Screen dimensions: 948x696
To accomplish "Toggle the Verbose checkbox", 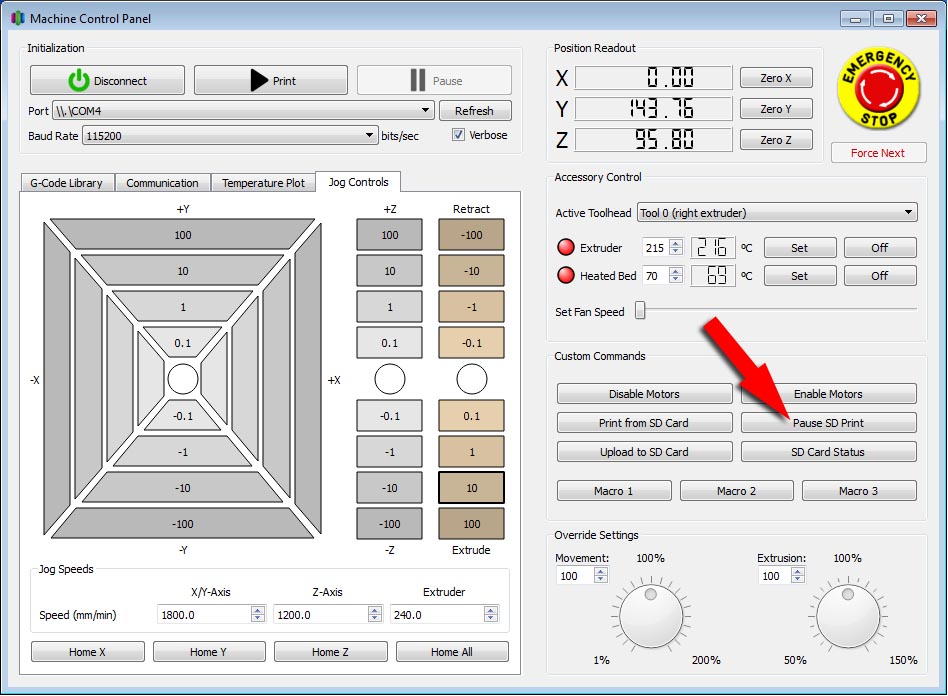I will (459, 135).
